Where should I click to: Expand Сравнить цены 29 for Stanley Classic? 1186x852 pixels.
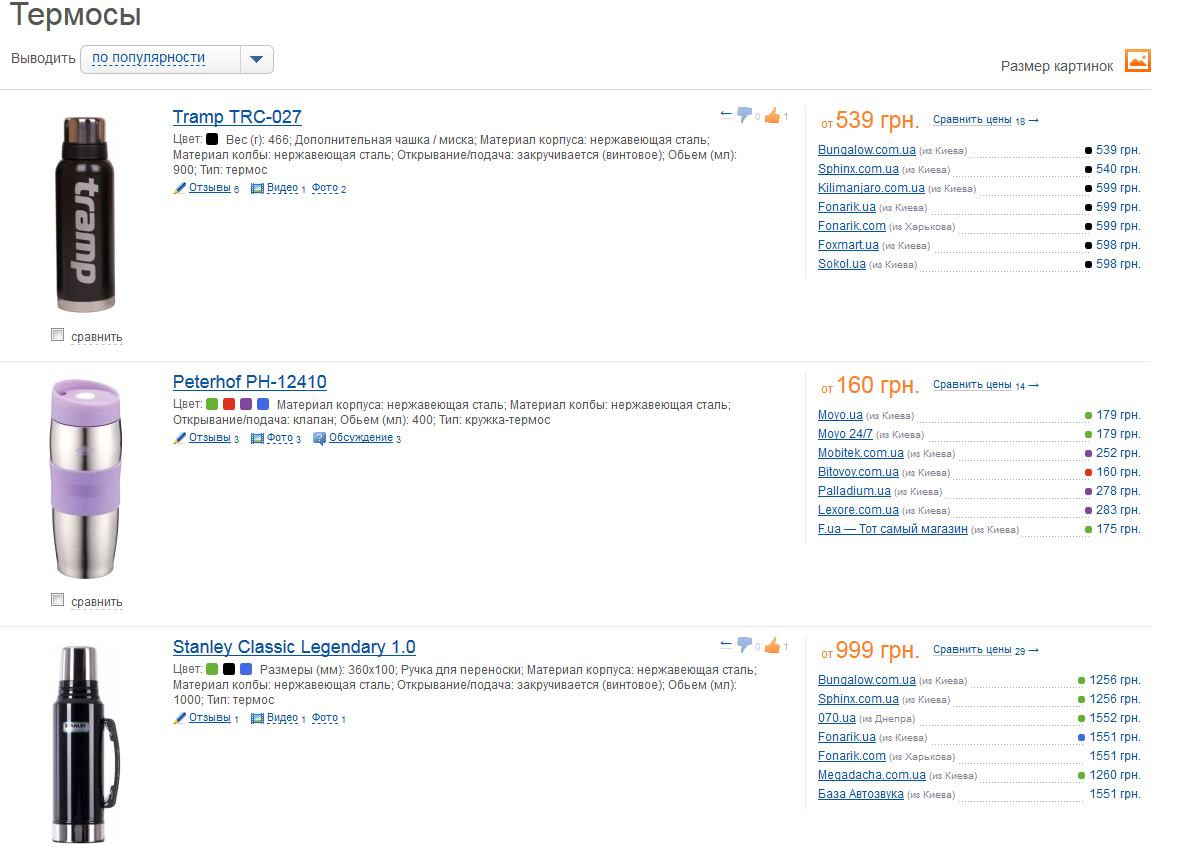pyautogui.click(x=985, y=650)
